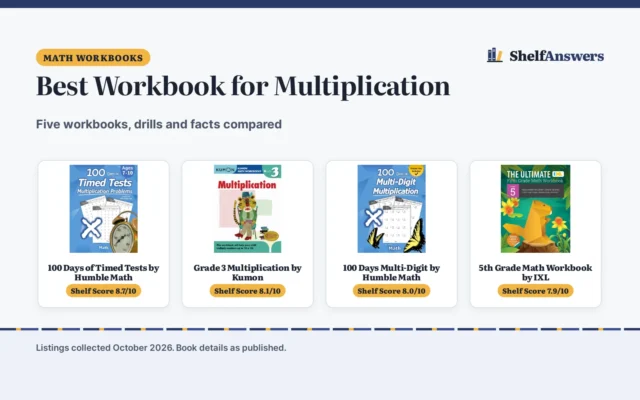Select the Shelf Score 7.9/10 badge
This screenshot has height=400, width=640.
tap(536, 291)
